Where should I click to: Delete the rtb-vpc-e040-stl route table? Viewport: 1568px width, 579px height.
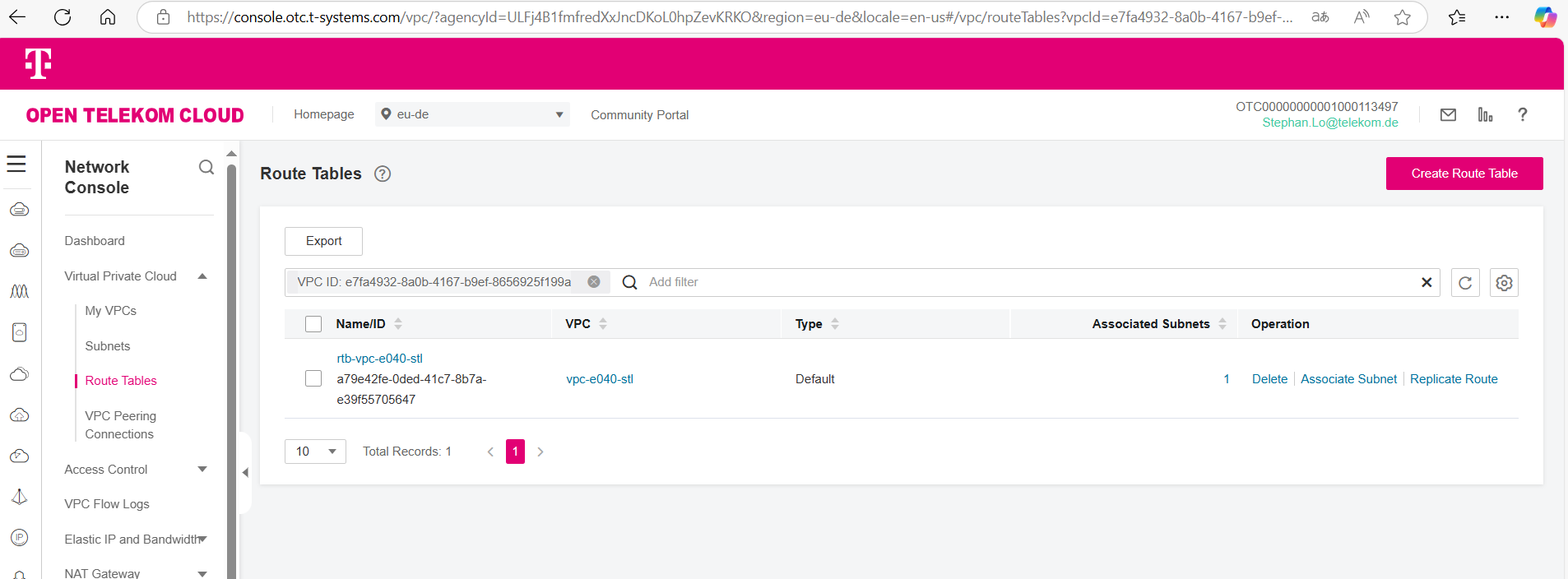click(1269, 379)
